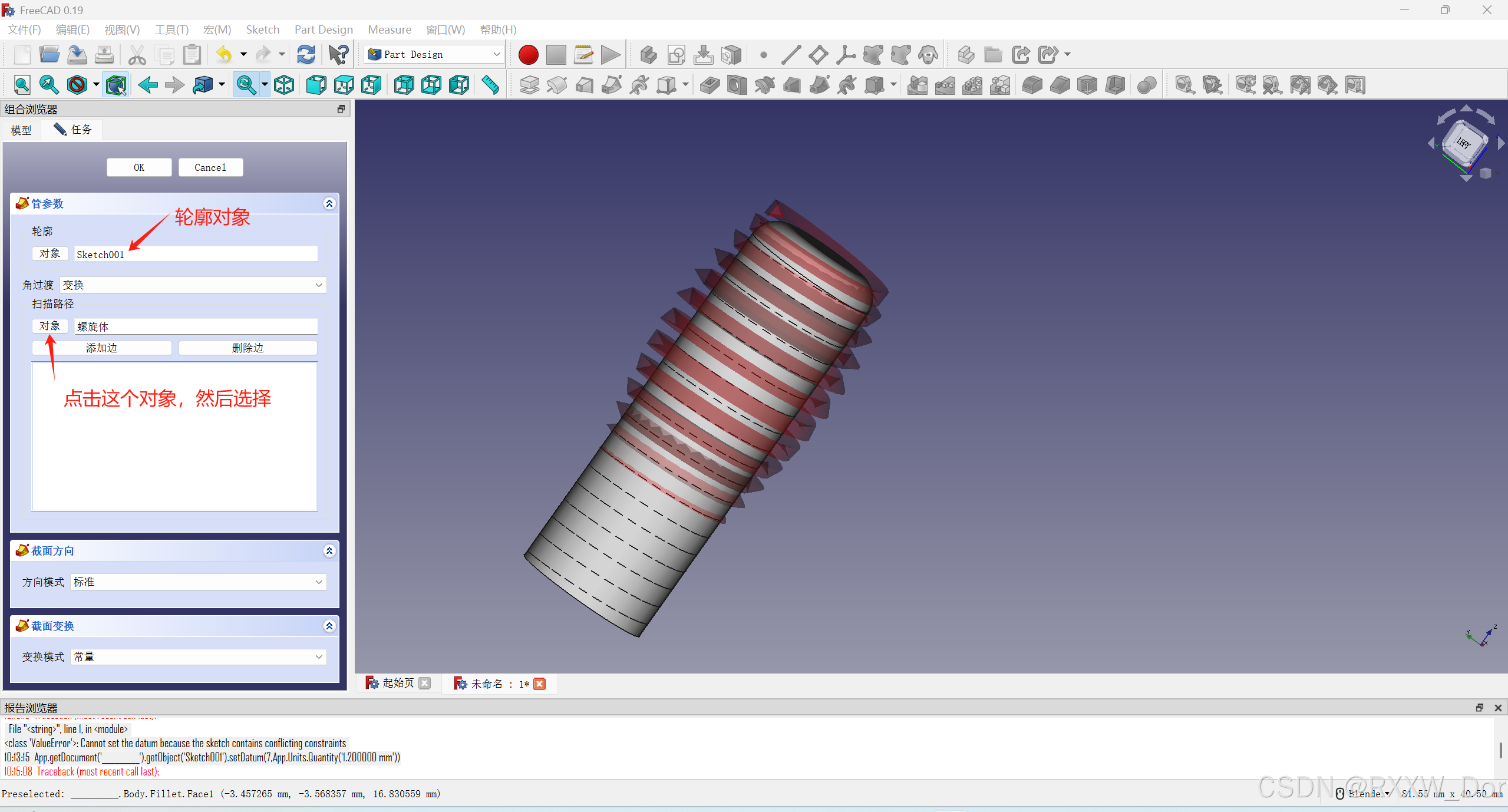The image size is (1508, 812).
Task: Click the Fit all view icon
Action: (22, 85)
